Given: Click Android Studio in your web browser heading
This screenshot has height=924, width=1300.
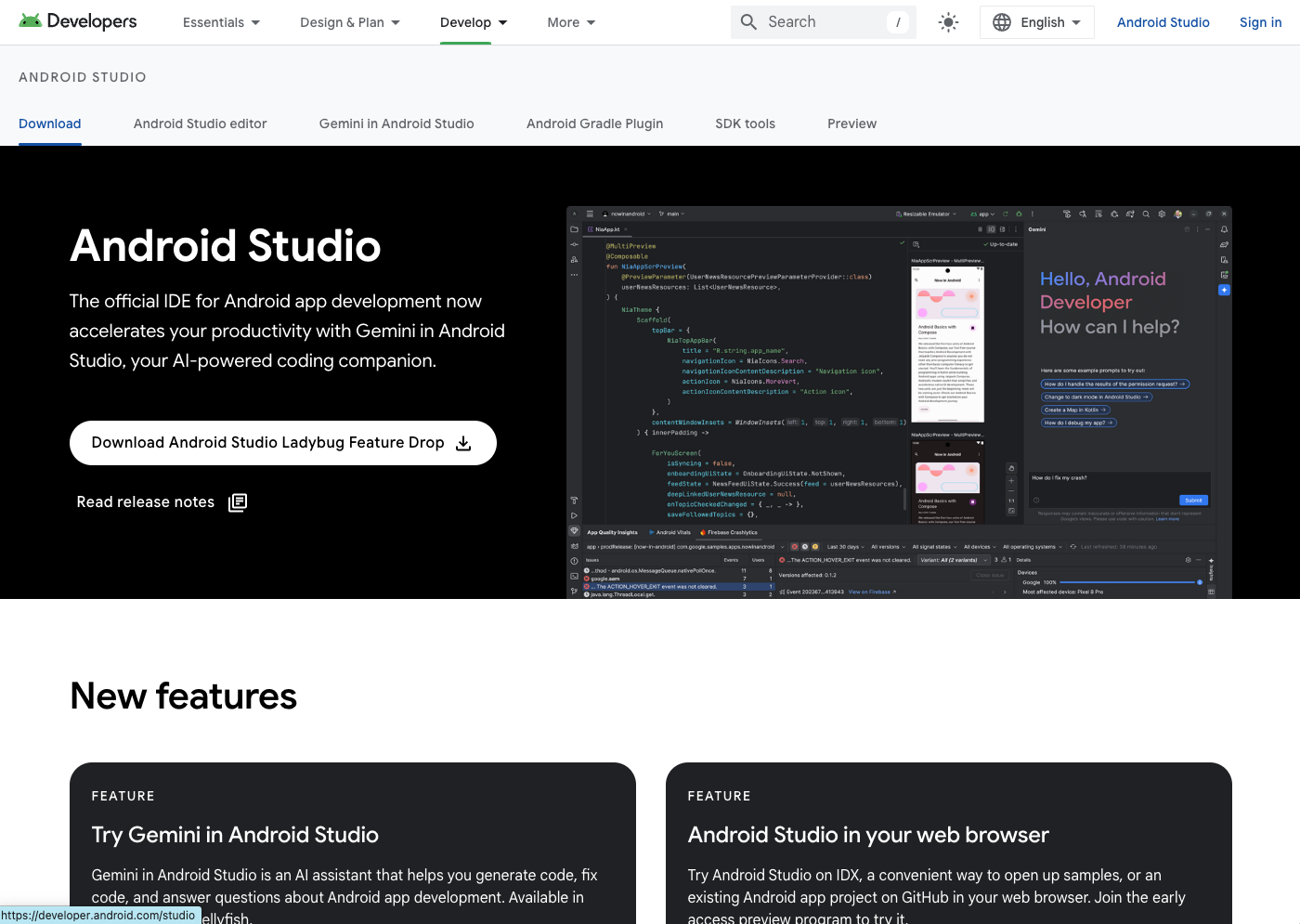Looking at the screenshot, I should tap(868, 835).
